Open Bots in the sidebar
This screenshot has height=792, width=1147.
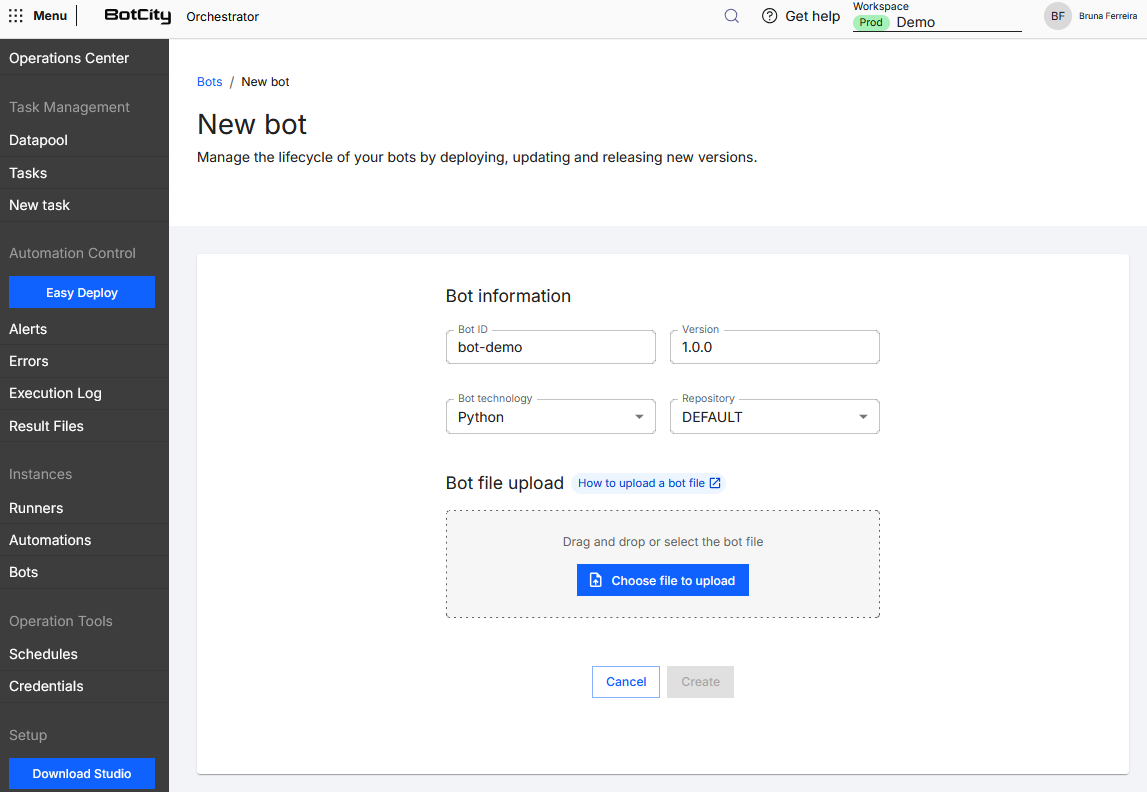point(84,572)
